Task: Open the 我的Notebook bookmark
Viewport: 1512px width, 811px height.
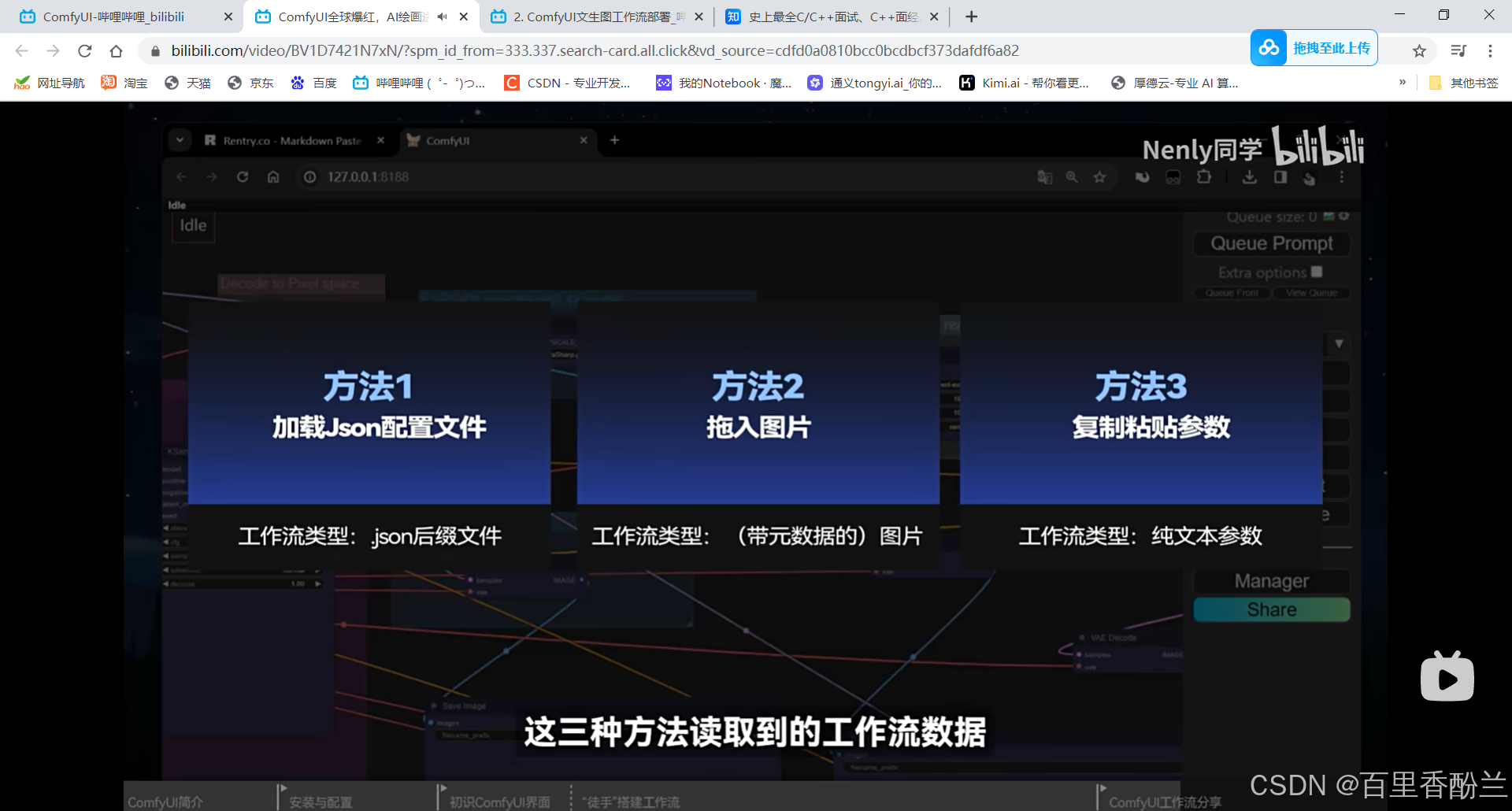Action: 724,83
